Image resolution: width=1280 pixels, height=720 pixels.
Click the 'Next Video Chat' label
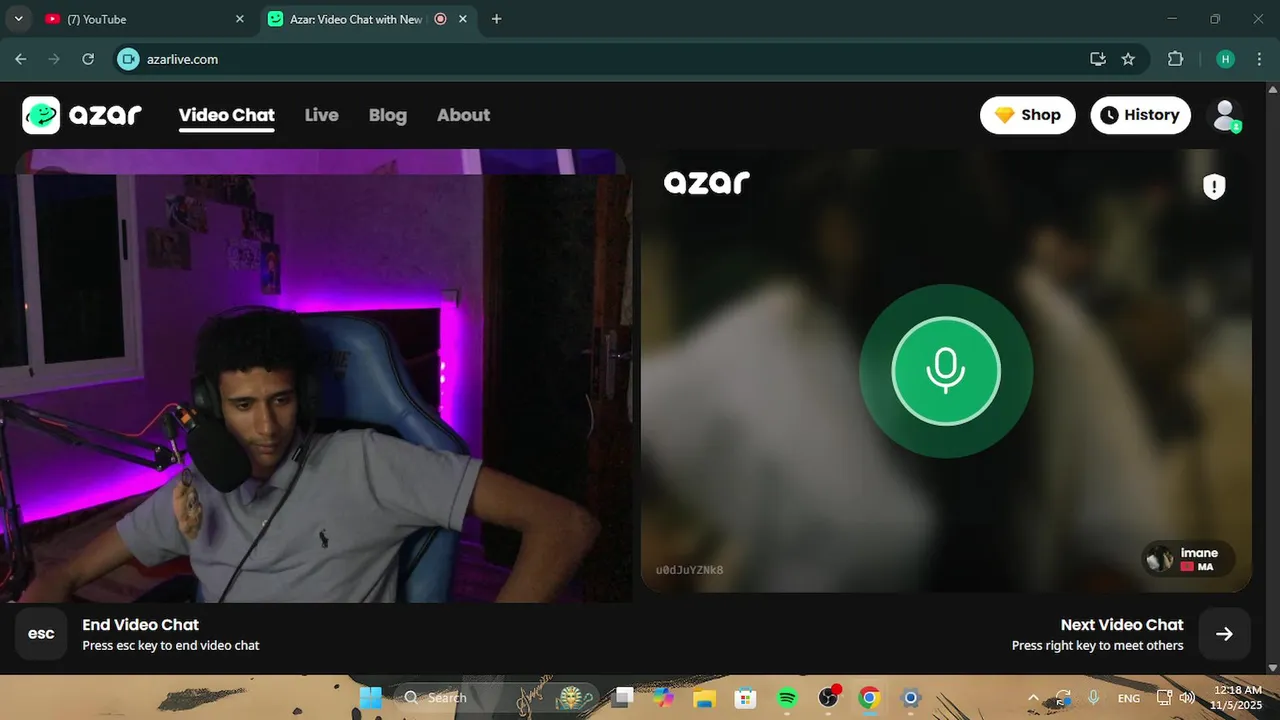(x=1122, y=625)
